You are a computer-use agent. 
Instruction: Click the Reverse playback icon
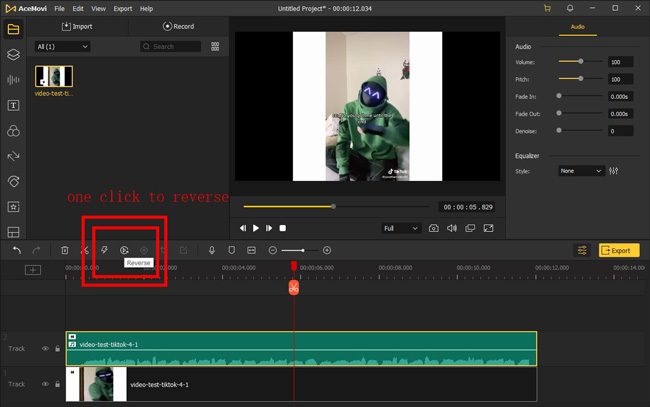124,250
